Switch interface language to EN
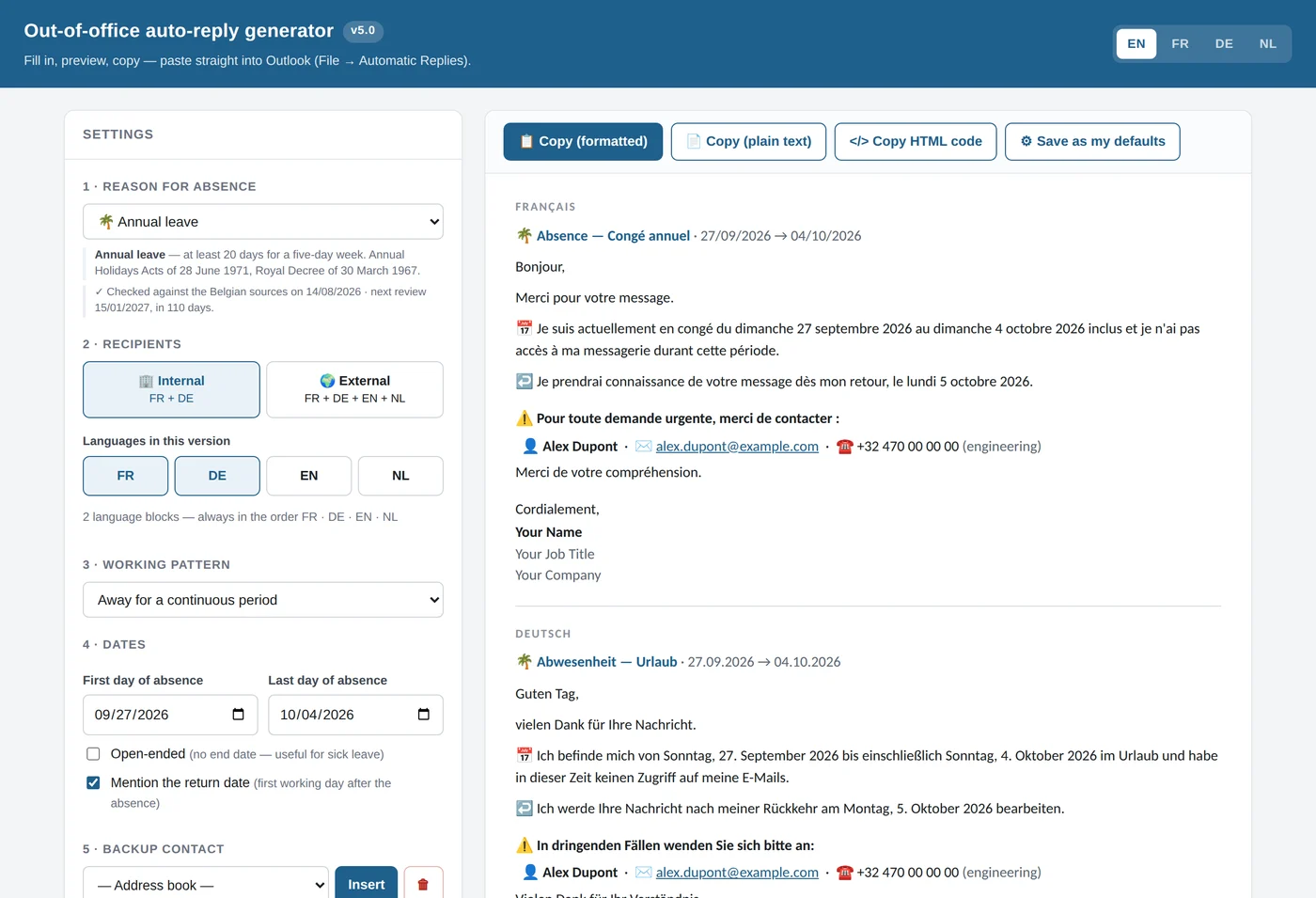 1136,43
